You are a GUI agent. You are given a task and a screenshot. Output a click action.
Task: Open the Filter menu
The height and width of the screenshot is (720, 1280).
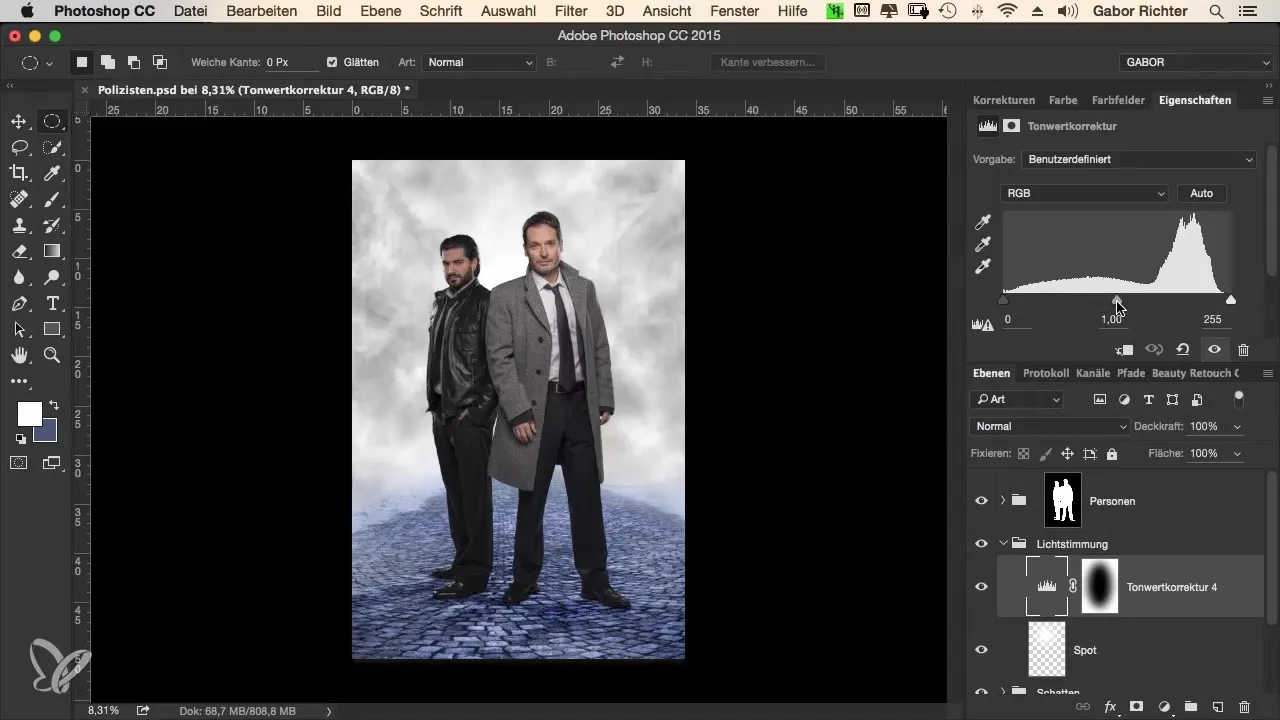click(x=571, y=11)
